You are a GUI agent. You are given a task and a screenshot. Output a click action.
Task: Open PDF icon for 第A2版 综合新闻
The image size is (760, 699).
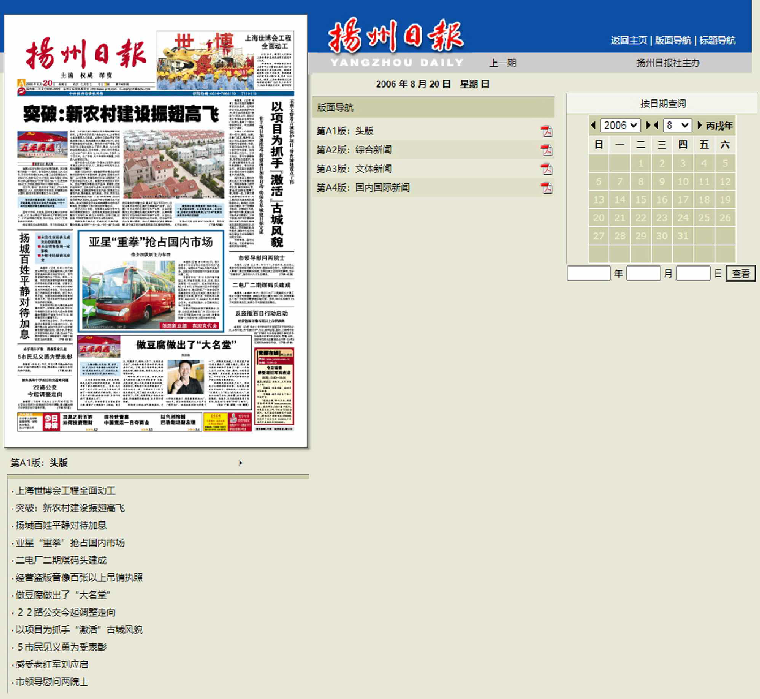(546, 150)
